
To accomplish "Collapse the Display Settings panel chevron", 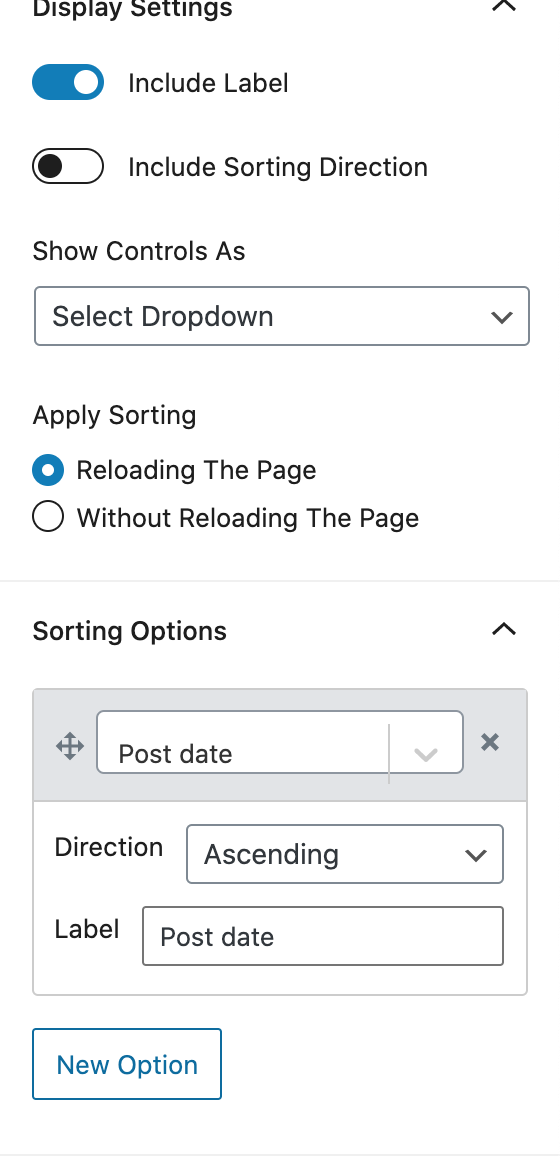I will pos(504,6).
